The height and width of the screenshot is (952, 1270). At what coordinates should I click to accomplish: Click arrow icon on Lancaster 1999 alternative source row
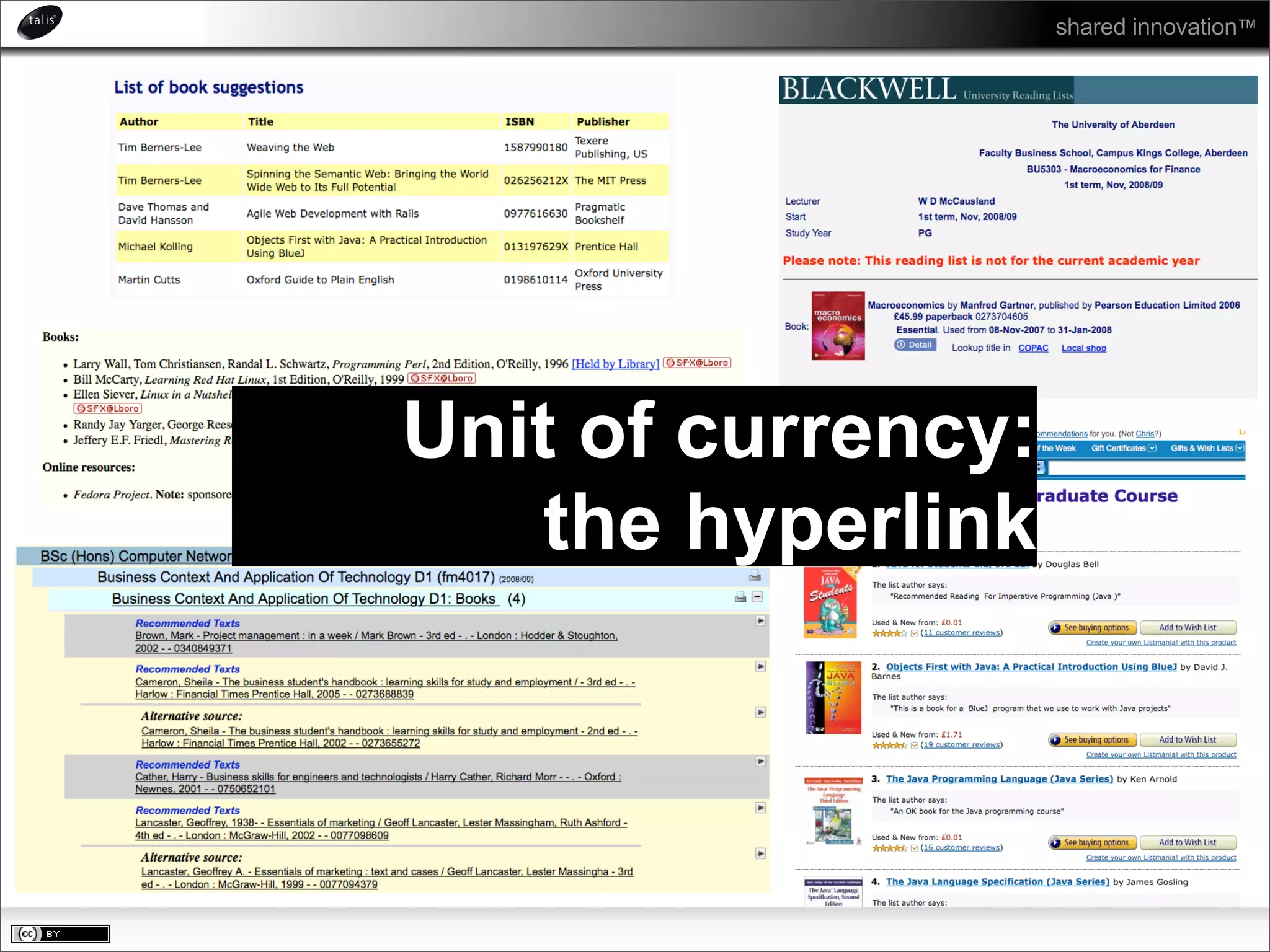(760, 853)
